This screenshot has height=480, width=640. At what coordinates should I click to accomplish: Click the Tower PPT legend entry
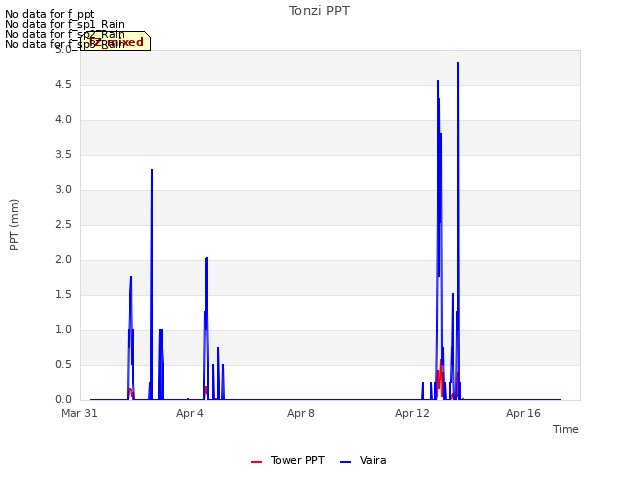click(x=288, y=460)
